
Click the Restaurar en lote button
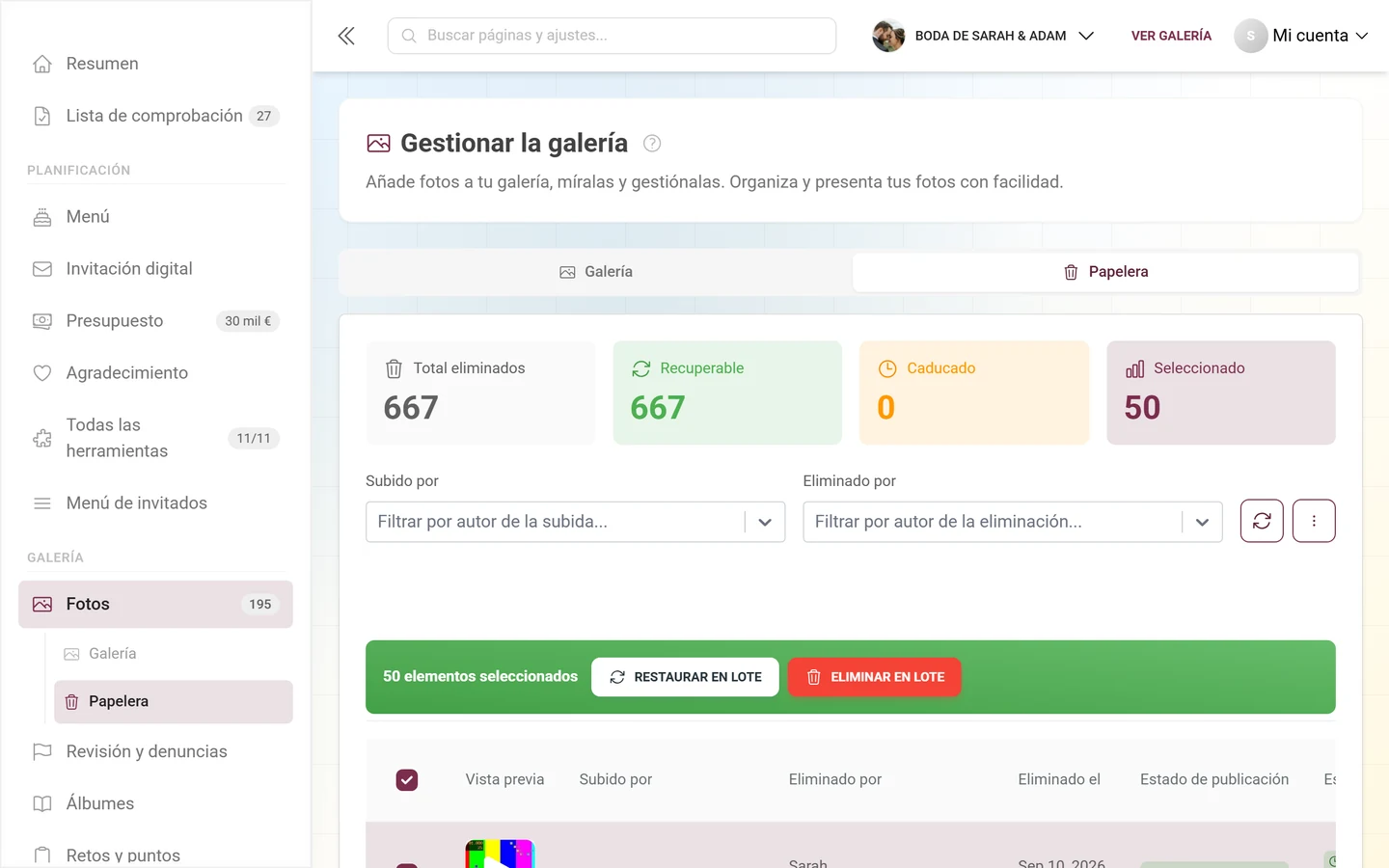pos(685,677)
